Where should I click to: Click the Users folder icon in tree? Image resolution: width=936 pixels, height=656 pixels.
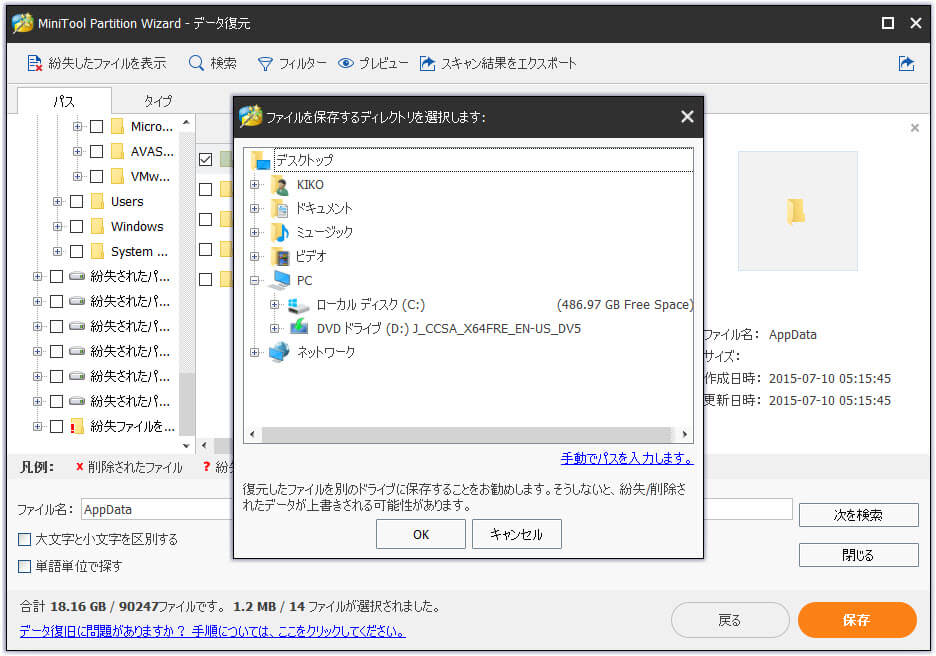97,202
